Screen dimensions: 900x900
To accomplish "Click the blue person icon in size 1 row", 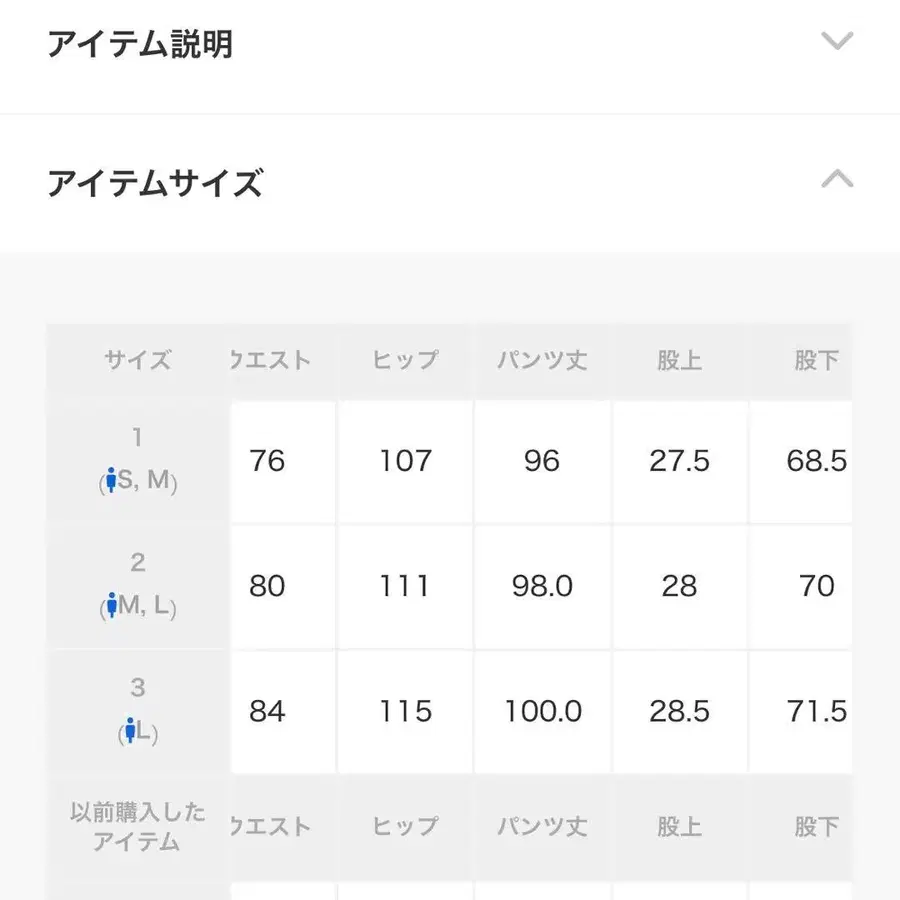I will pyautogui.click(x=111, y=483).
